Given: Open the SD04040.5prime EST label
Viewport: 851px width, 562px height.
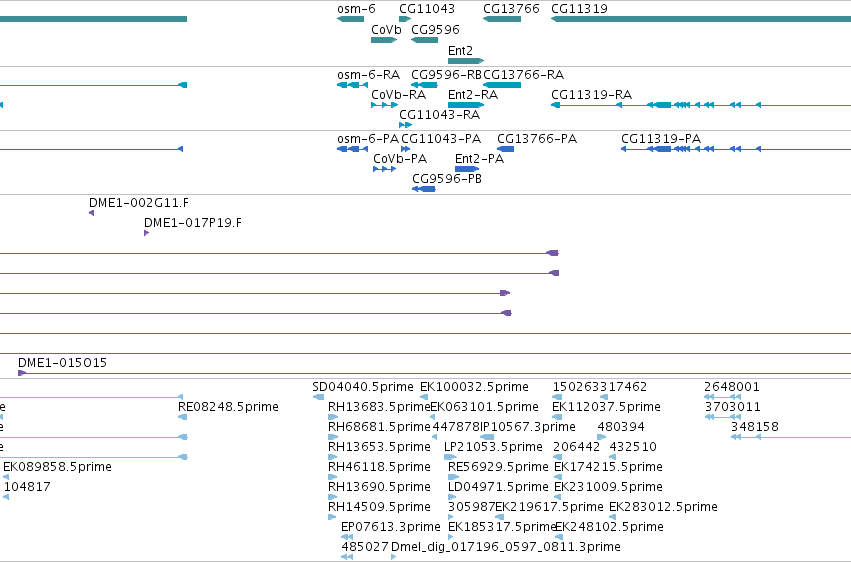Looking at the screenshot, I should [x=363, y=387].
